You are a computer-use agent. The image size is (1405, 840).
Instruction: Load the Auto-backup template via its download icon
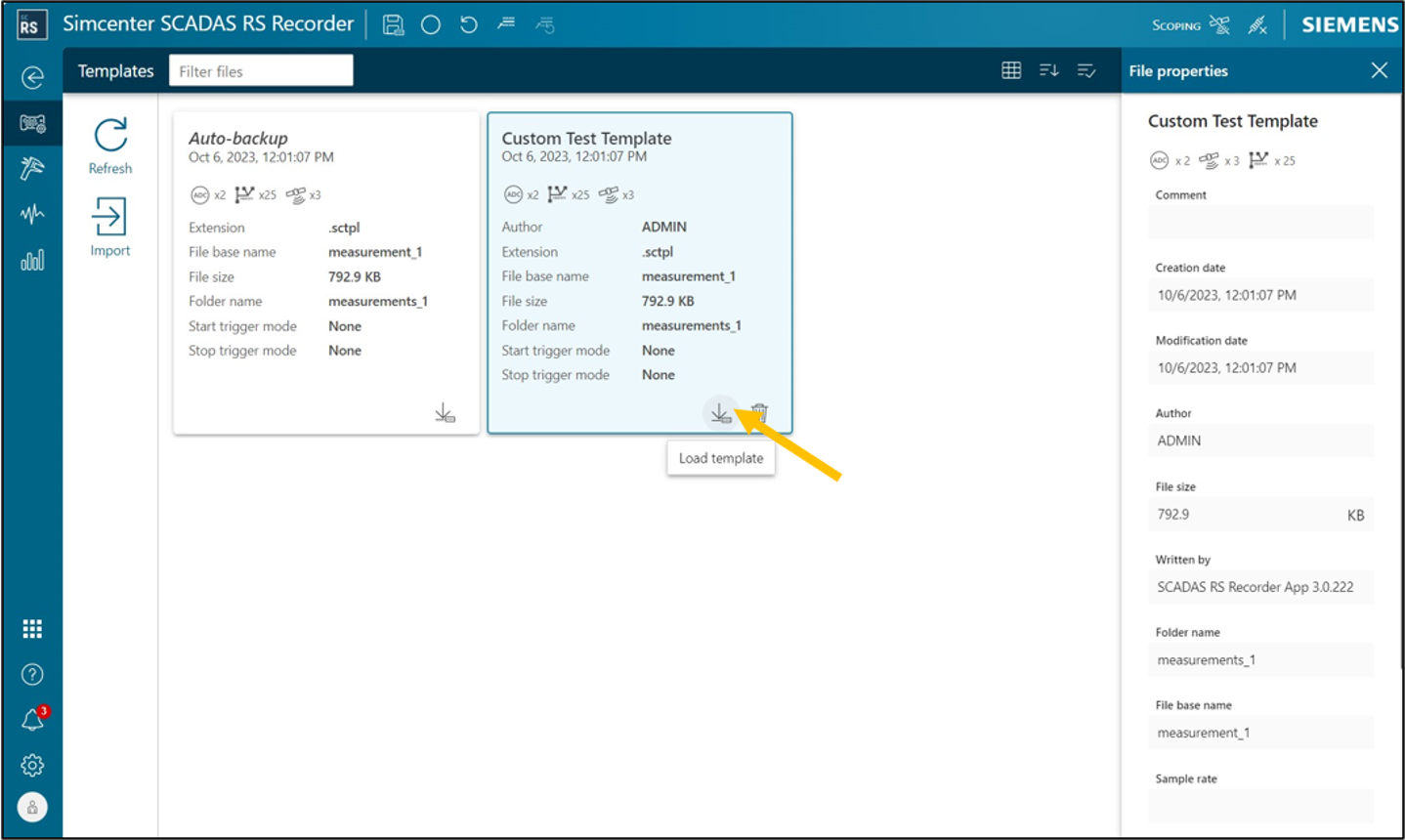(x=445, y=413)
